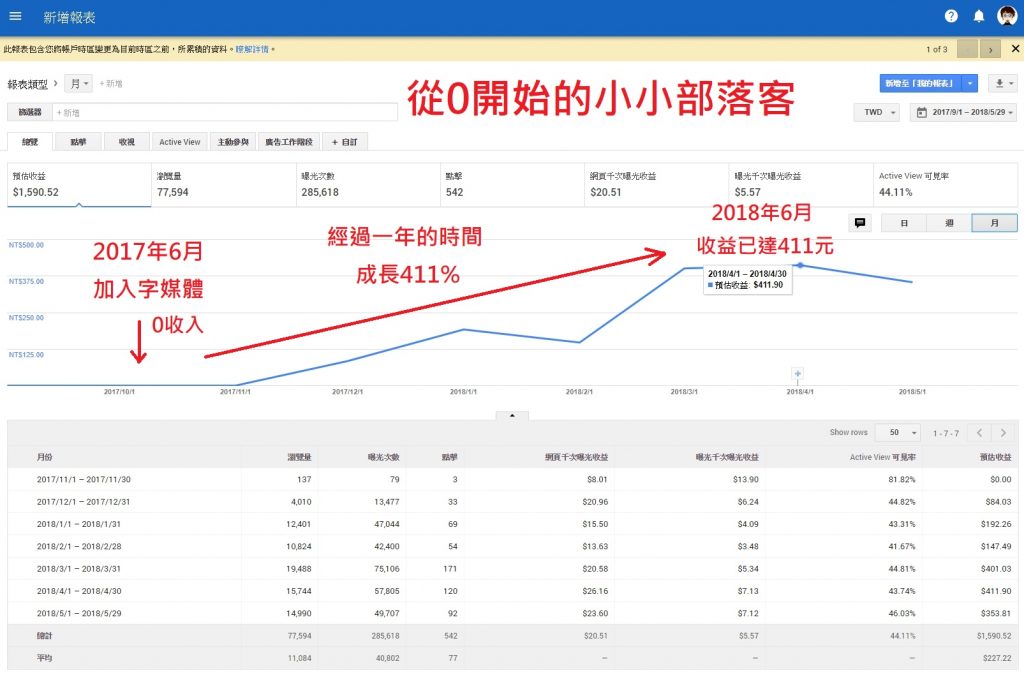Image resolution: width=1024 pixels, height=673 pixels.
Task: Switch chart to monthly (月) view
Action: (994, 224)
